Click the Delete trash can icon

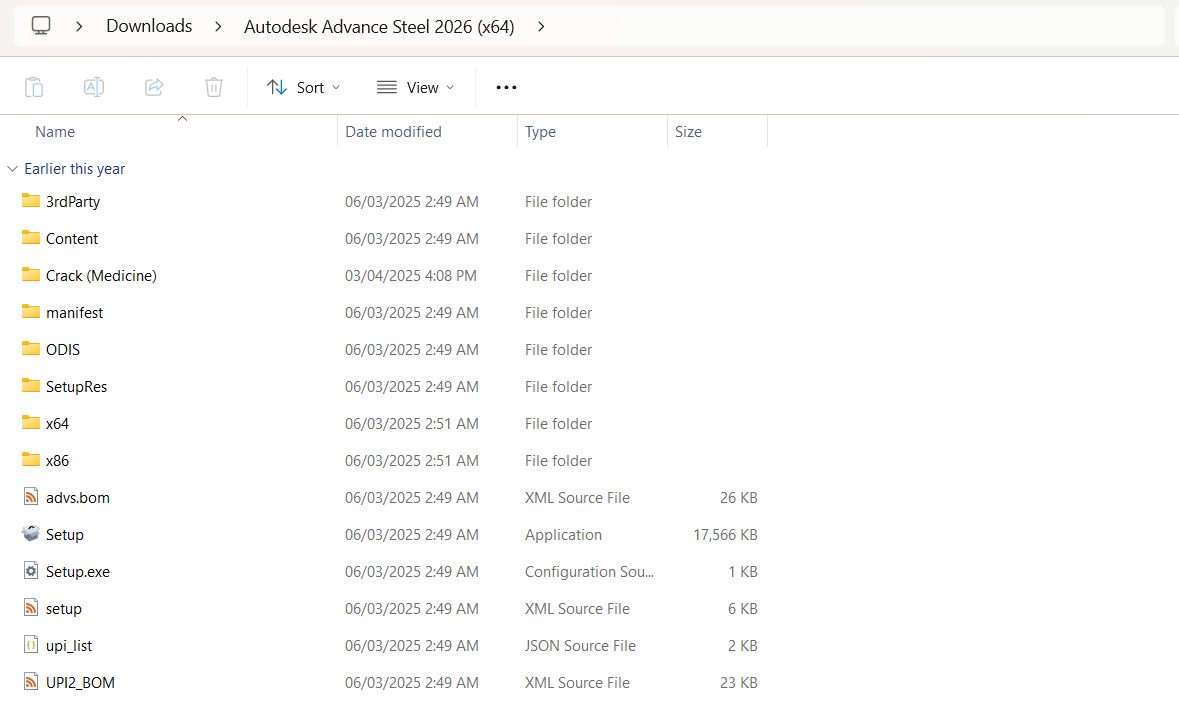pos(214,87)
